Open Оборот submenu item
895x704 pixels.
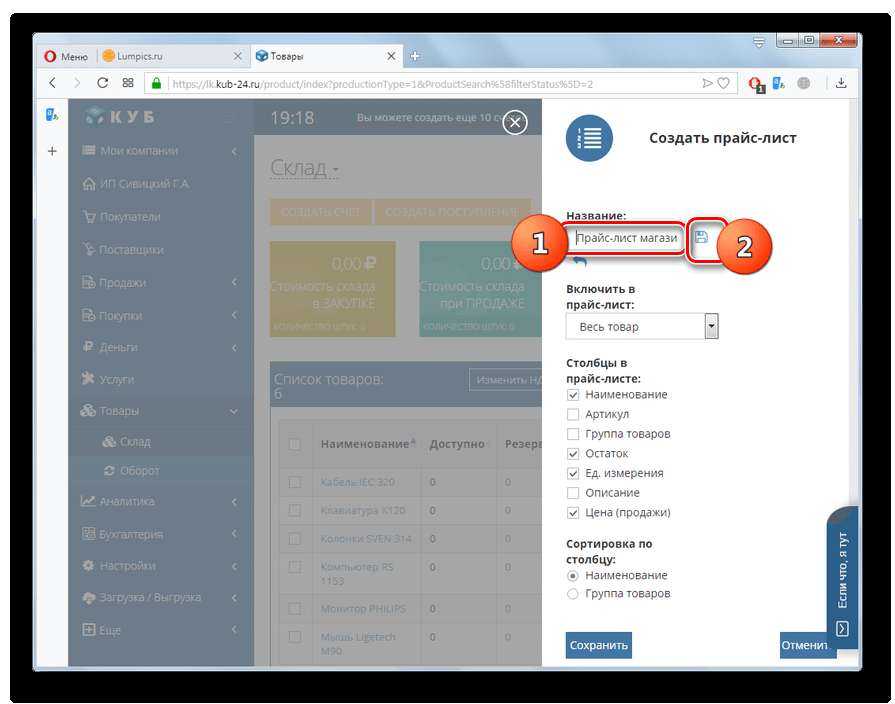point(139,470)
